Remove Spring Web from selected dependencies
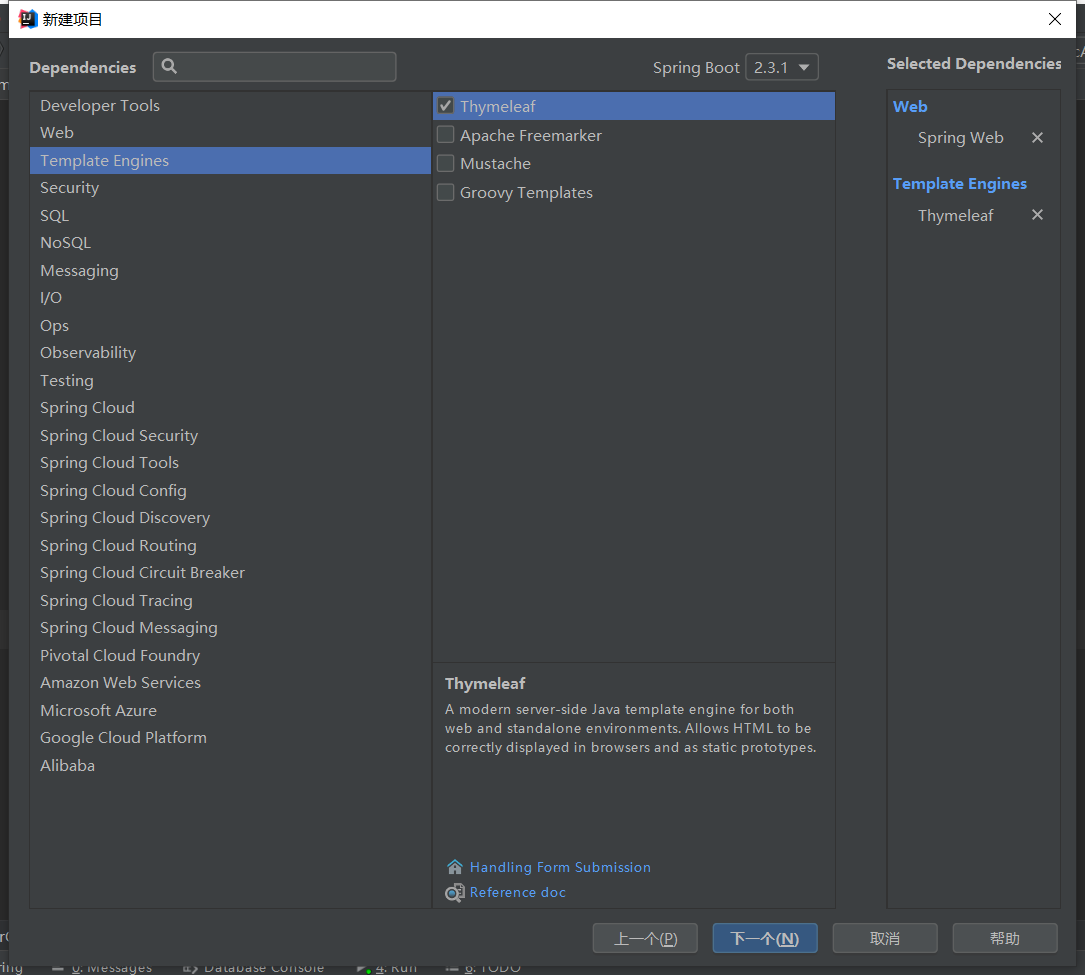Image resolution: width=1085 pixels, height=975 pixels. (1037, 138)
